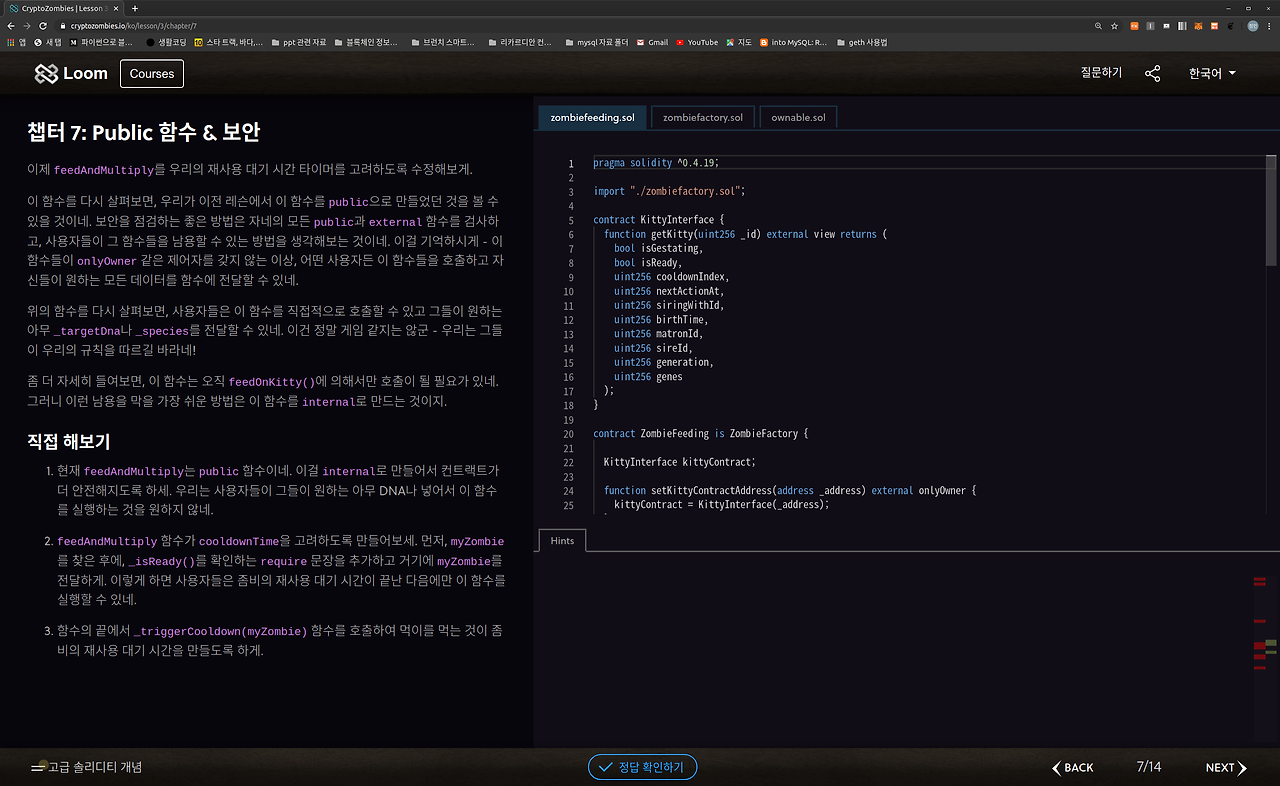Click the bool isGestating code line
The width and height of the screenshot is (1280, 786).
[x=659, y=248]
